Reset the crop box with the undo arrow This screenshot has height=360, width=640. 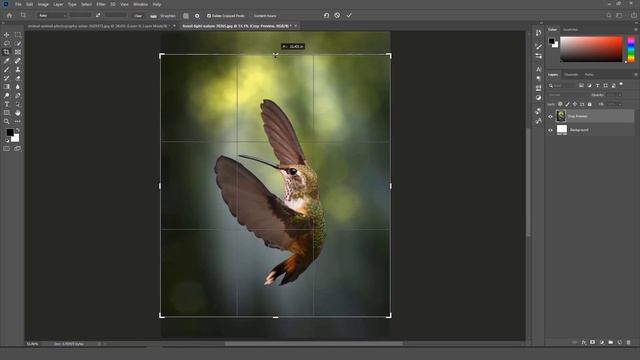click(326, 16)
